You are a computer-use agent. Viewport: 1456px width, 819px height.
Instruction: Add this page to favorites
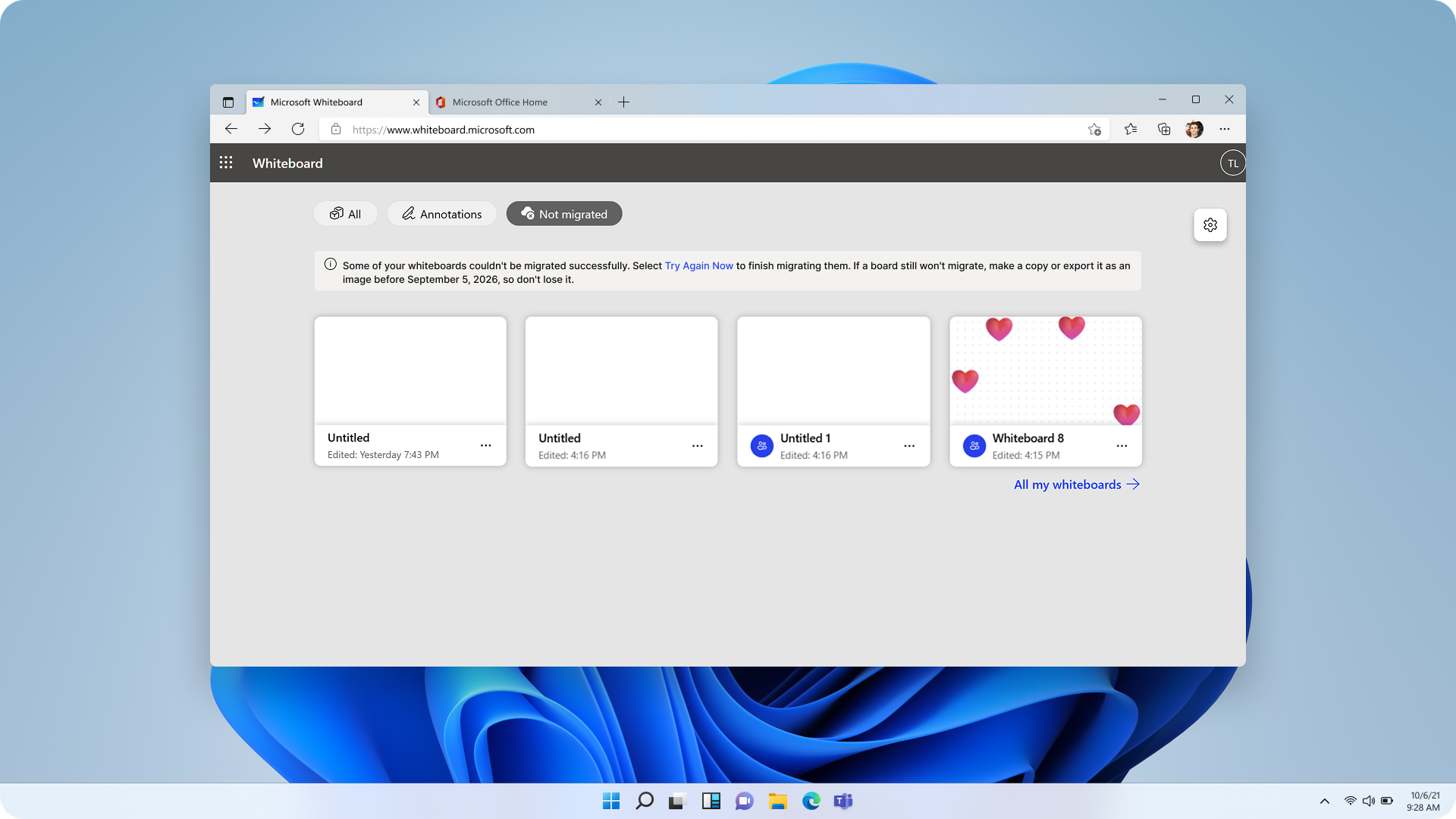tap(1094, 130)
